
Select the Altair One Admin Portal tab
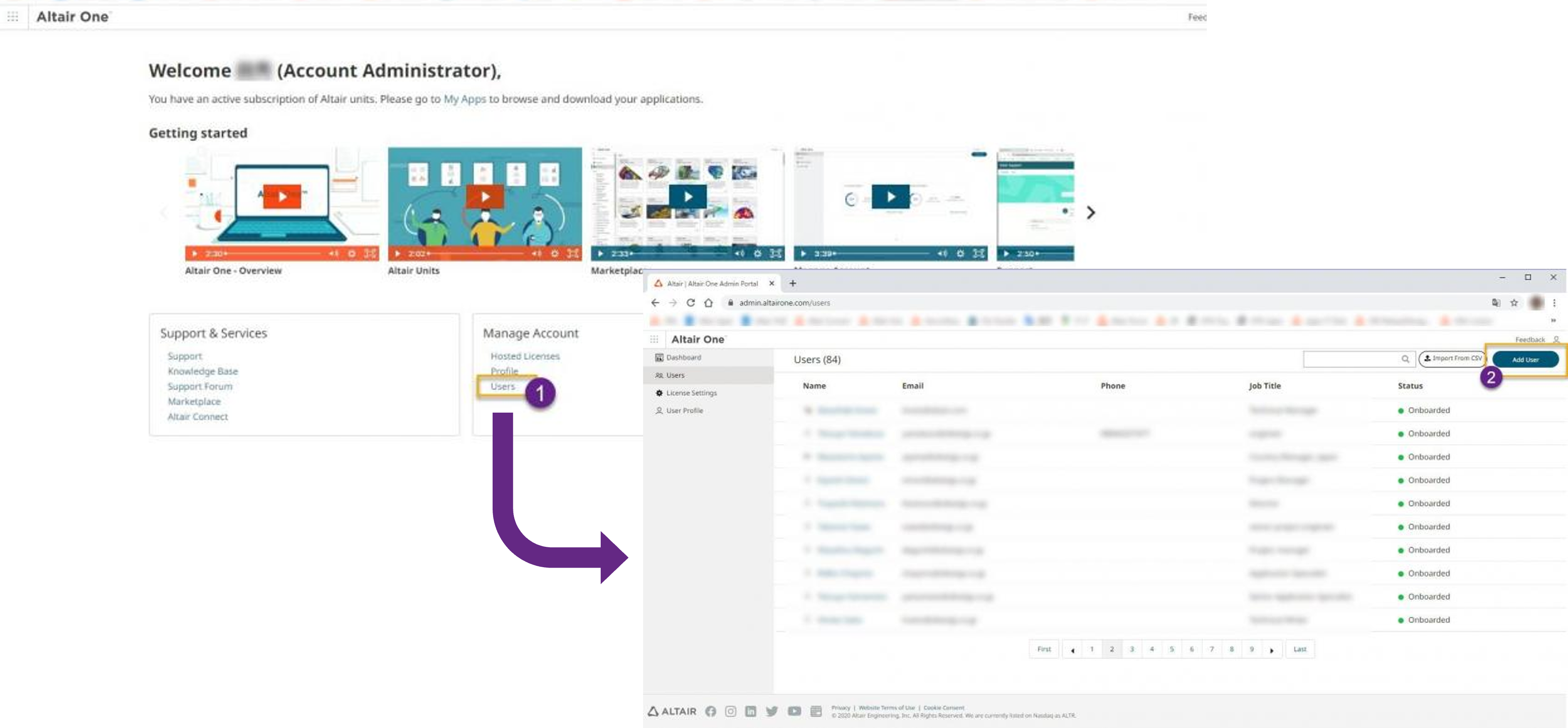click(x=712, y=283)
